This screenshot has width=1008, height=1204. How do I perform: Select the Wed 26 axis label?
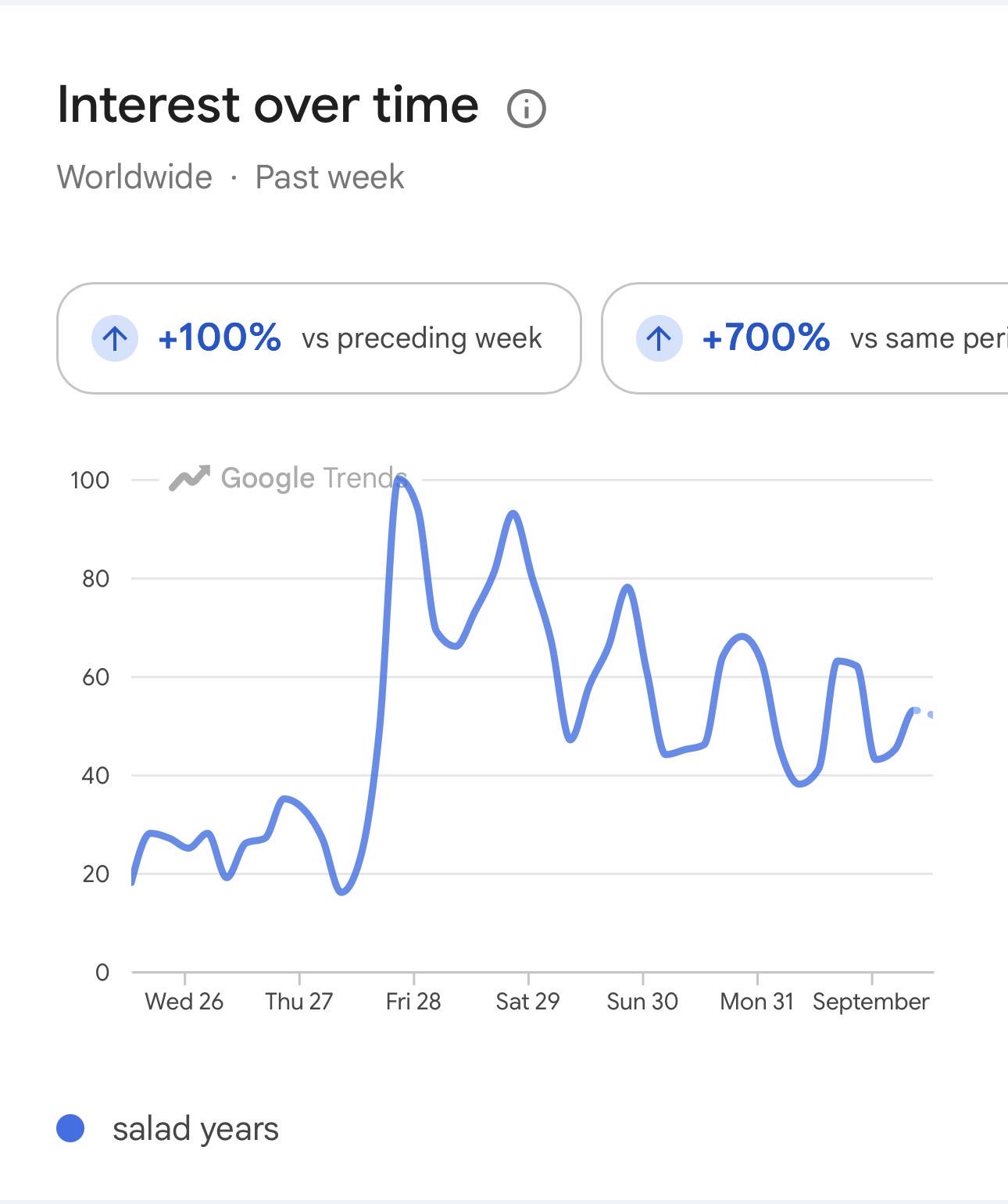click(x=184, y=1002)
